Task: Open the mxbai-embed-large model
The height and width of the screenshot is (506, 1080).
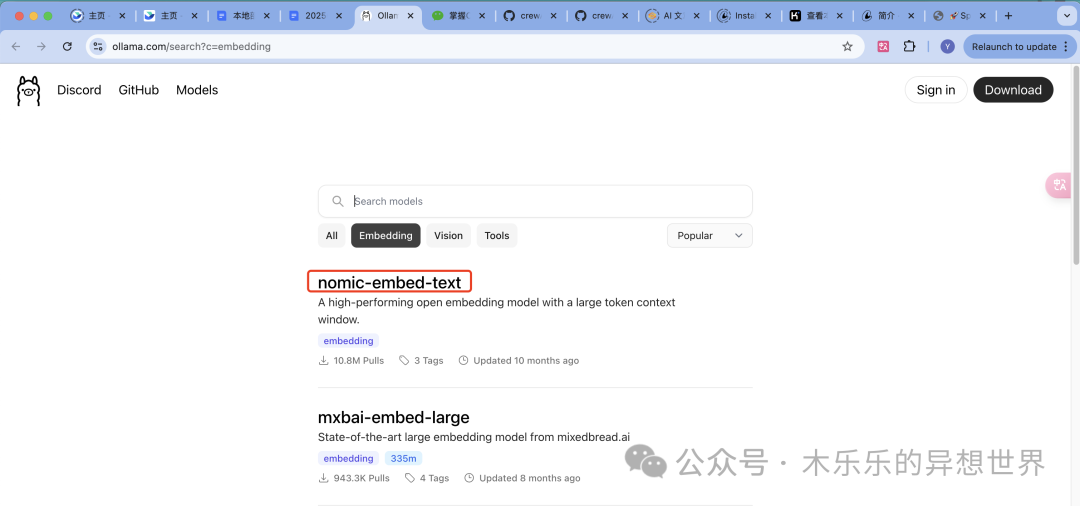Action: coord(393,417)
